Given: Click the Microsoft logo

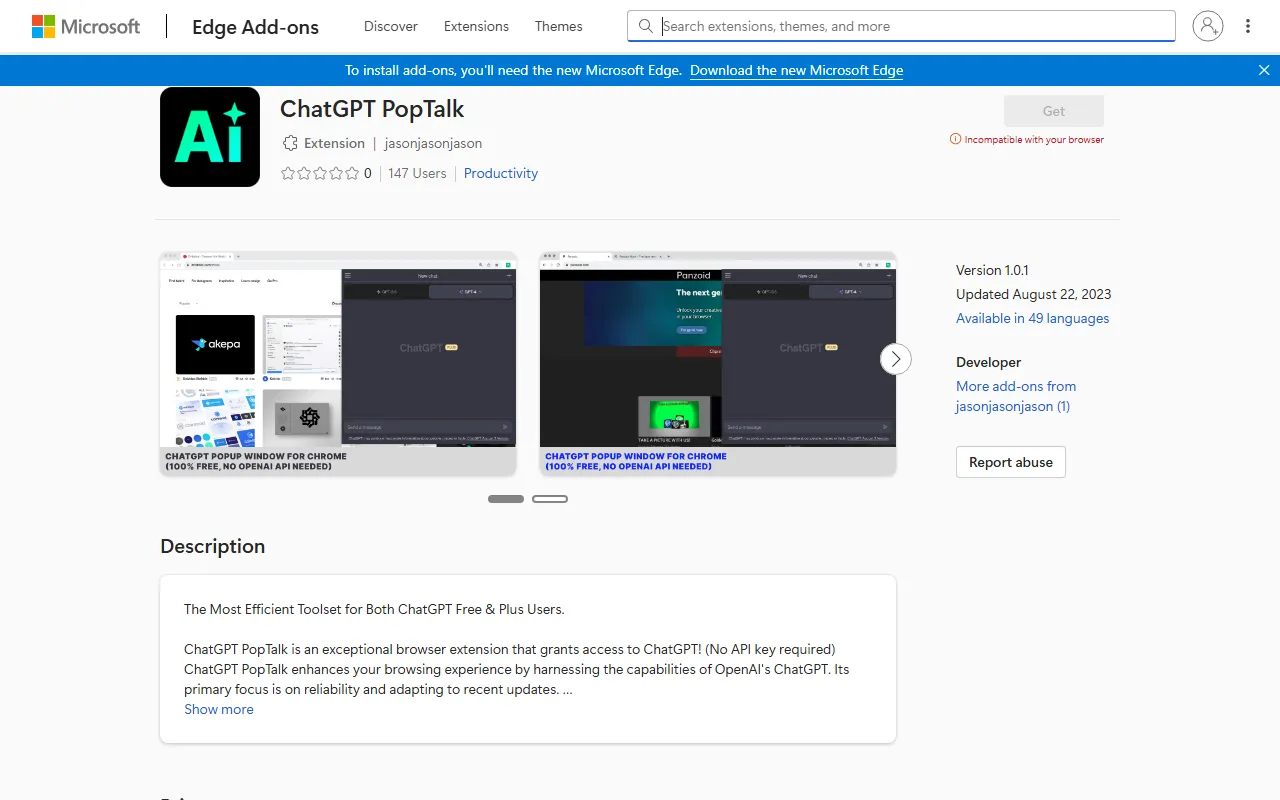Looking at the screenshot, I should tap(86, 27).
